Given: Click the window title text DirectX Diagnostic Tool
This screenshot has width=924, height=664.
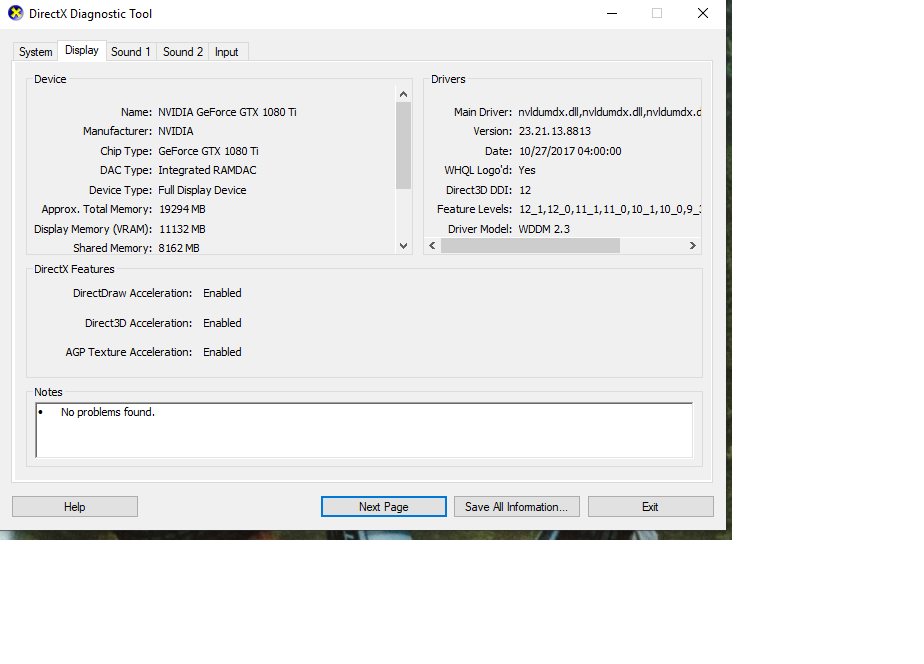Looking at the screenshot, I should tap(91, 14).
